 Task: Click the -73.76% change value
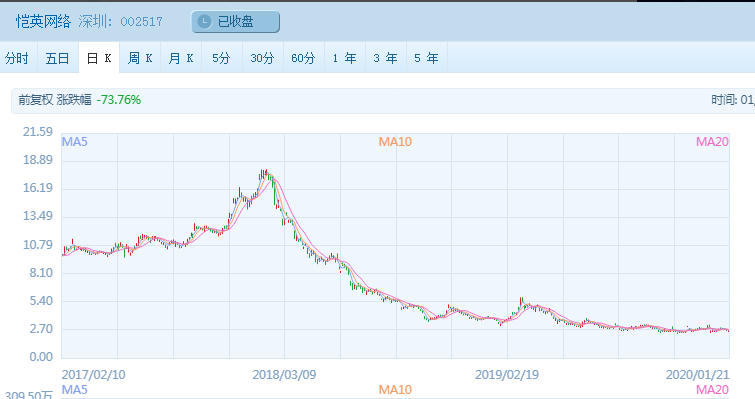119,100
